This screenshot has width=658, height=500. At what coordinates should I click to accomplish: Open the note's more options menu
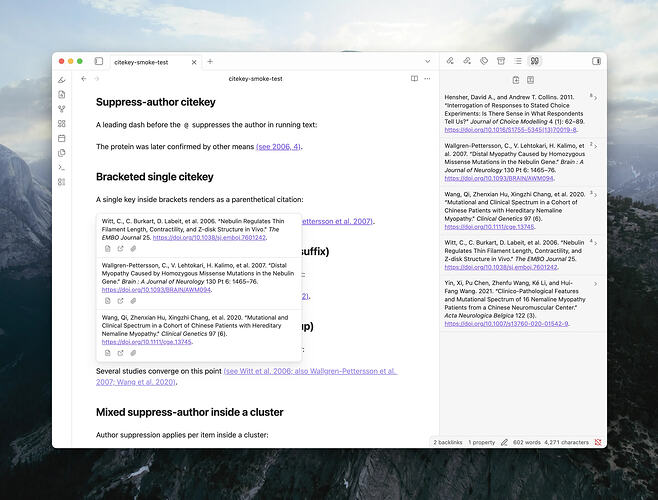427,79
